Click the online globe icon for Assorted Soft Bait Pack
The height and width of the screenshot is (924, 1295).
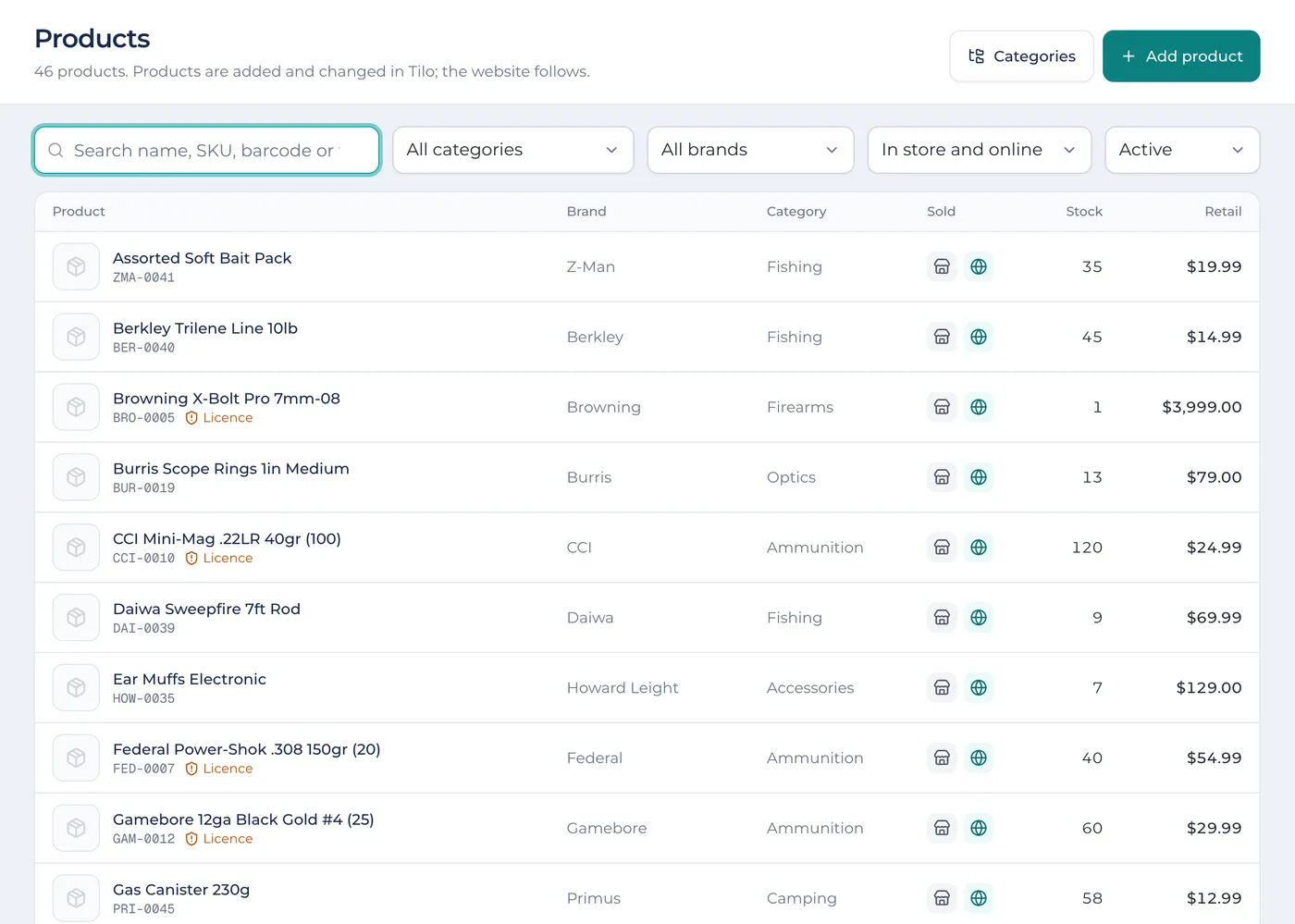point(979,266)
